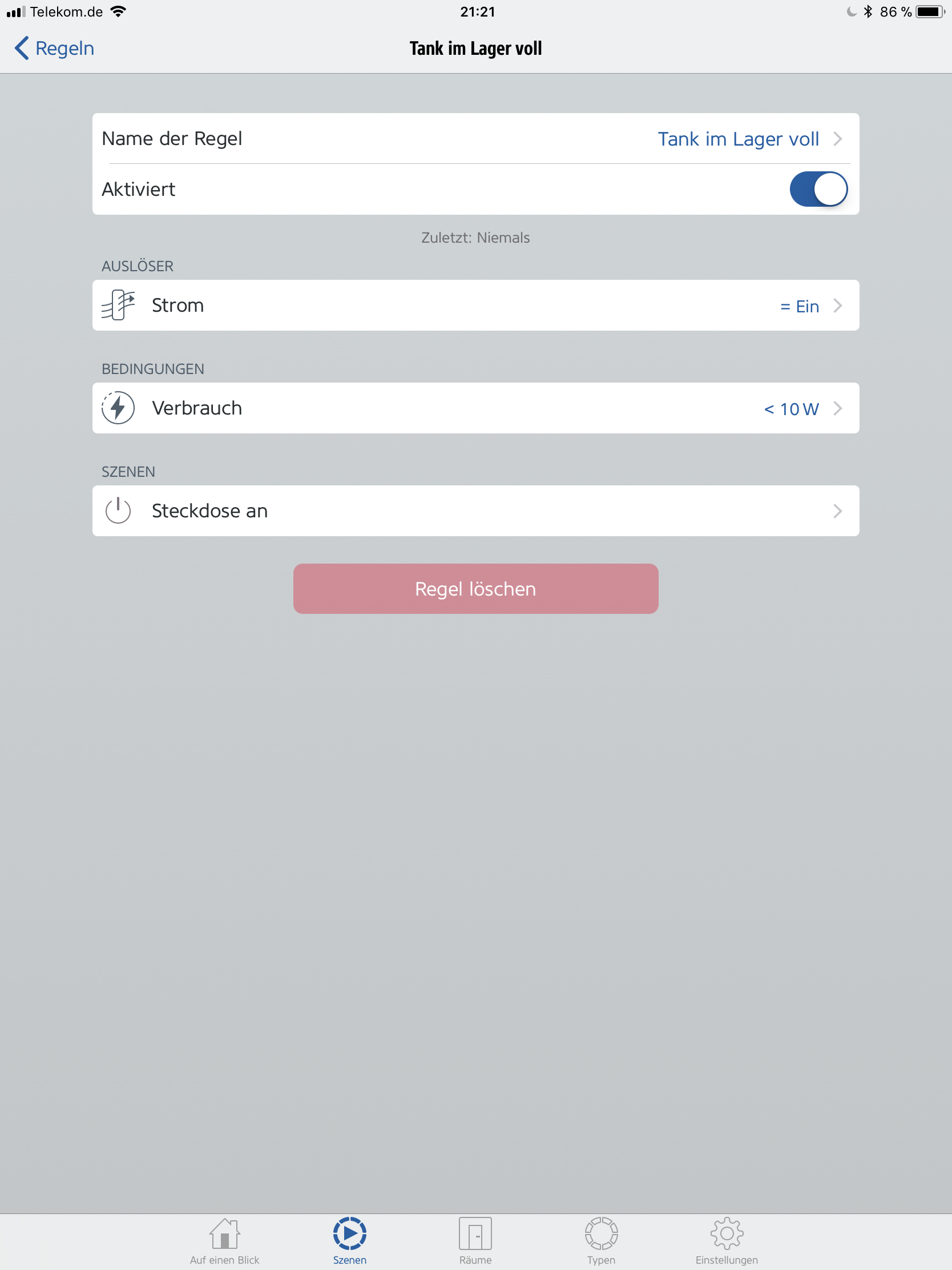Open the Typen circle icon

tap(601, 1233)
